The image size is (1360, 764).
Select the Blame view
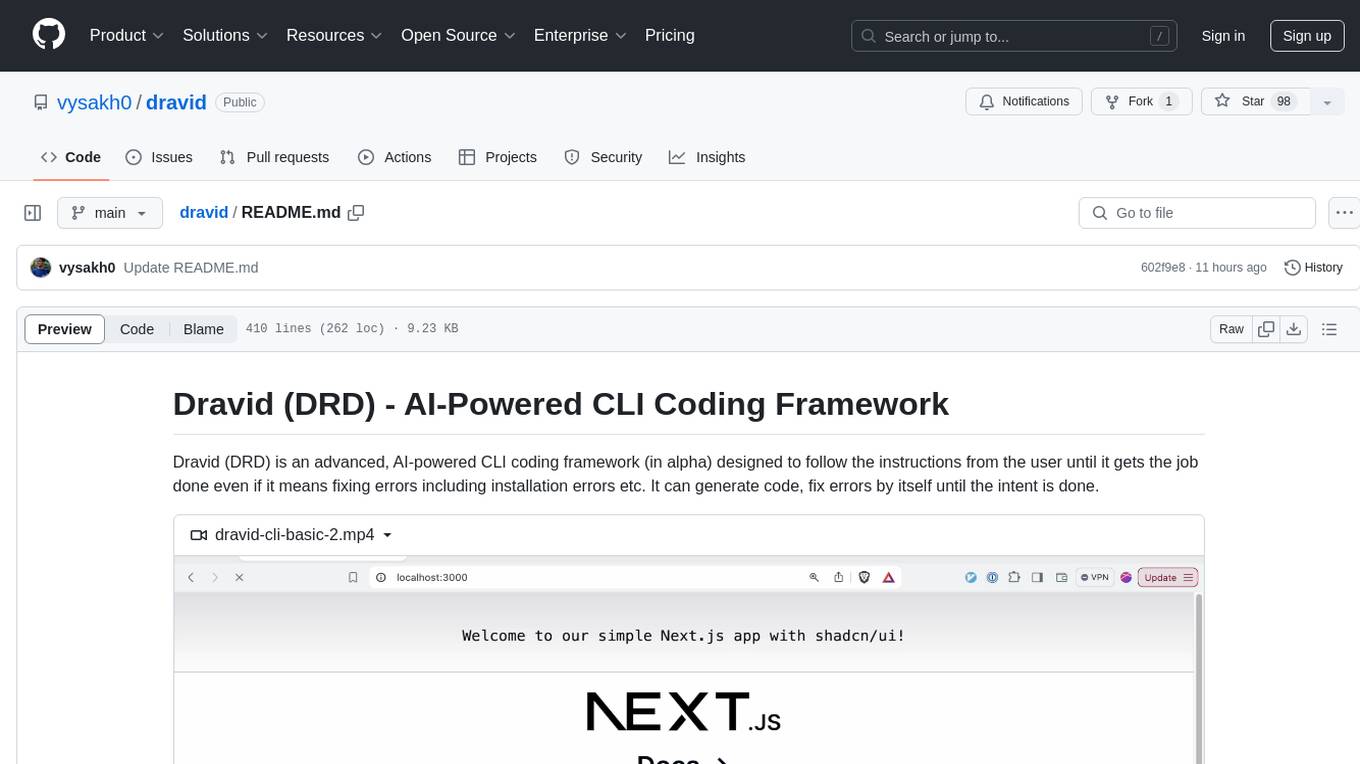203,329
